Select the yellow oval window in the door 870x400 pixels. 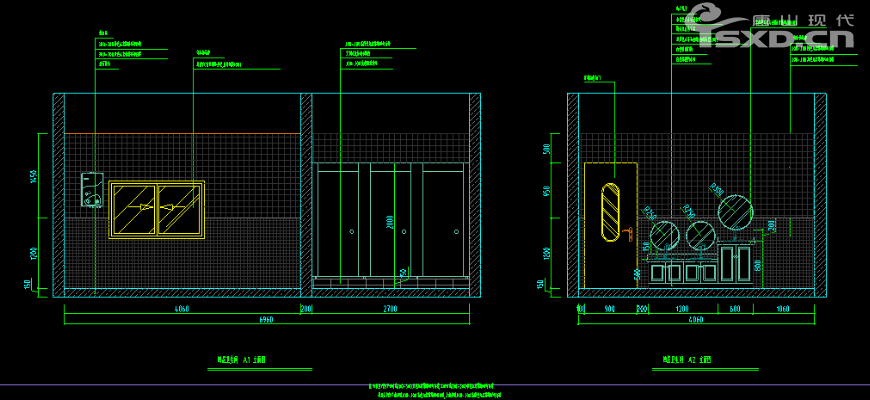tap(610, 211)
